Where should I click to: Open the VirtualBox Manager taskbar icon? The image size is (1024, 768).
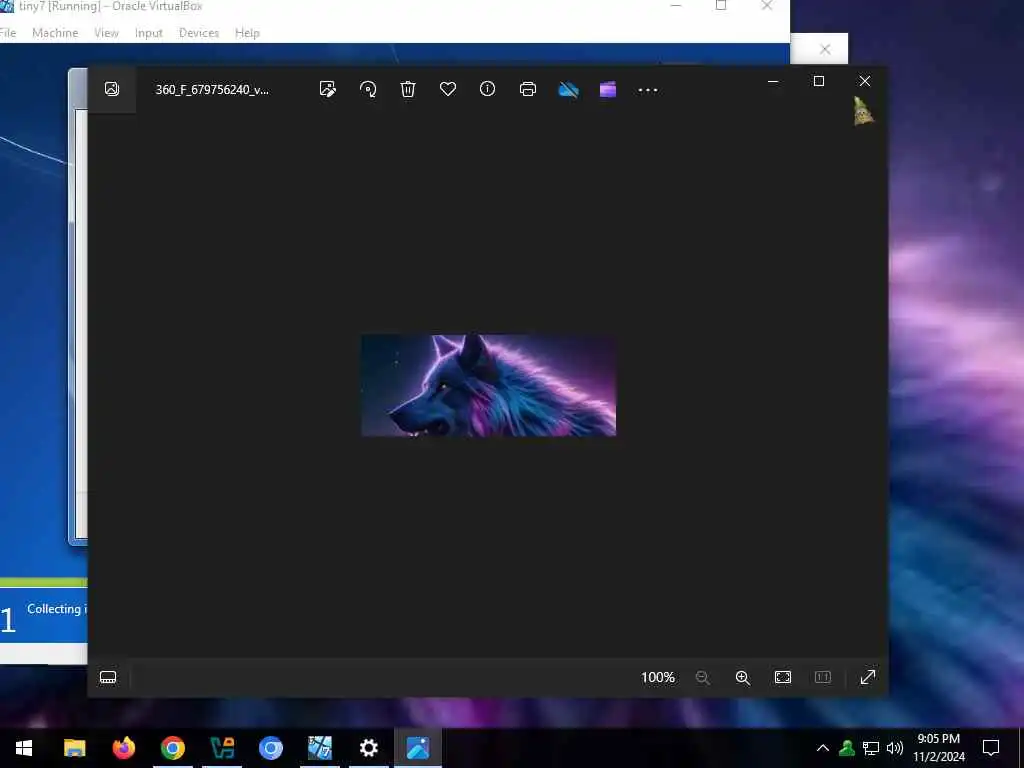coord(222,748)
